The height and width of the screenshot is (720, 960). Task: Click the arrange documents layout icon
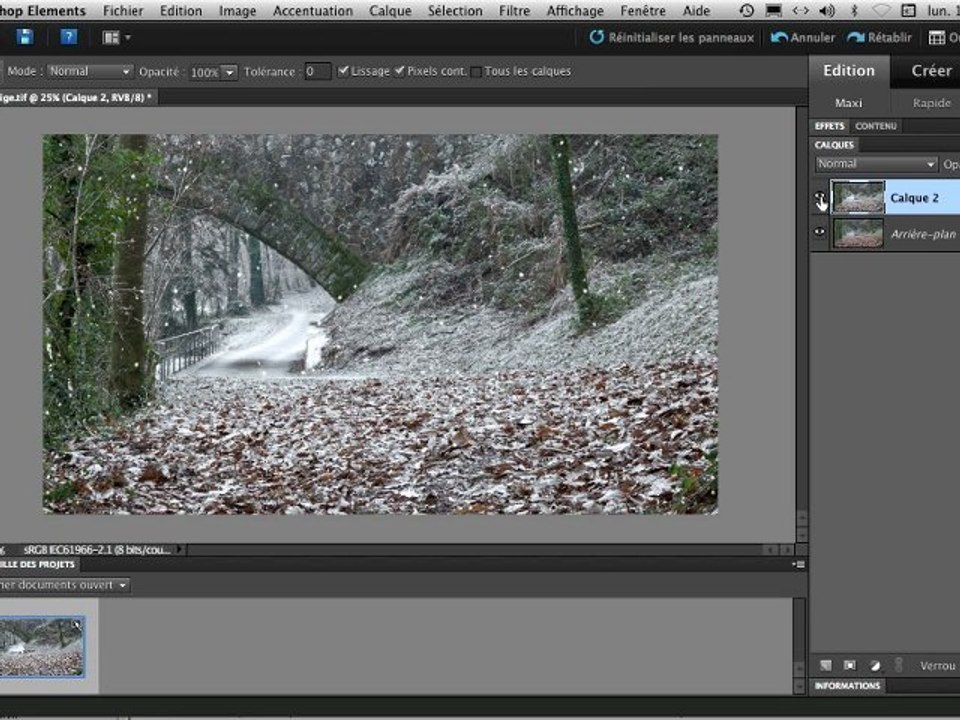(x=111, y=37)
